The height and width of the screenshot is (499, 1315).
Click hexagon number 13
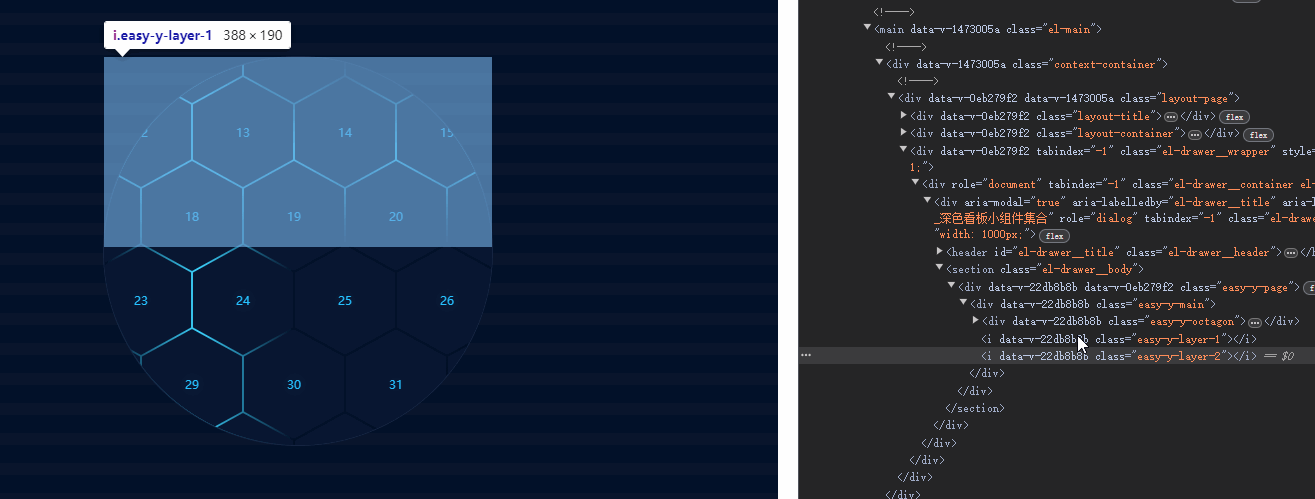click(243, 132)
